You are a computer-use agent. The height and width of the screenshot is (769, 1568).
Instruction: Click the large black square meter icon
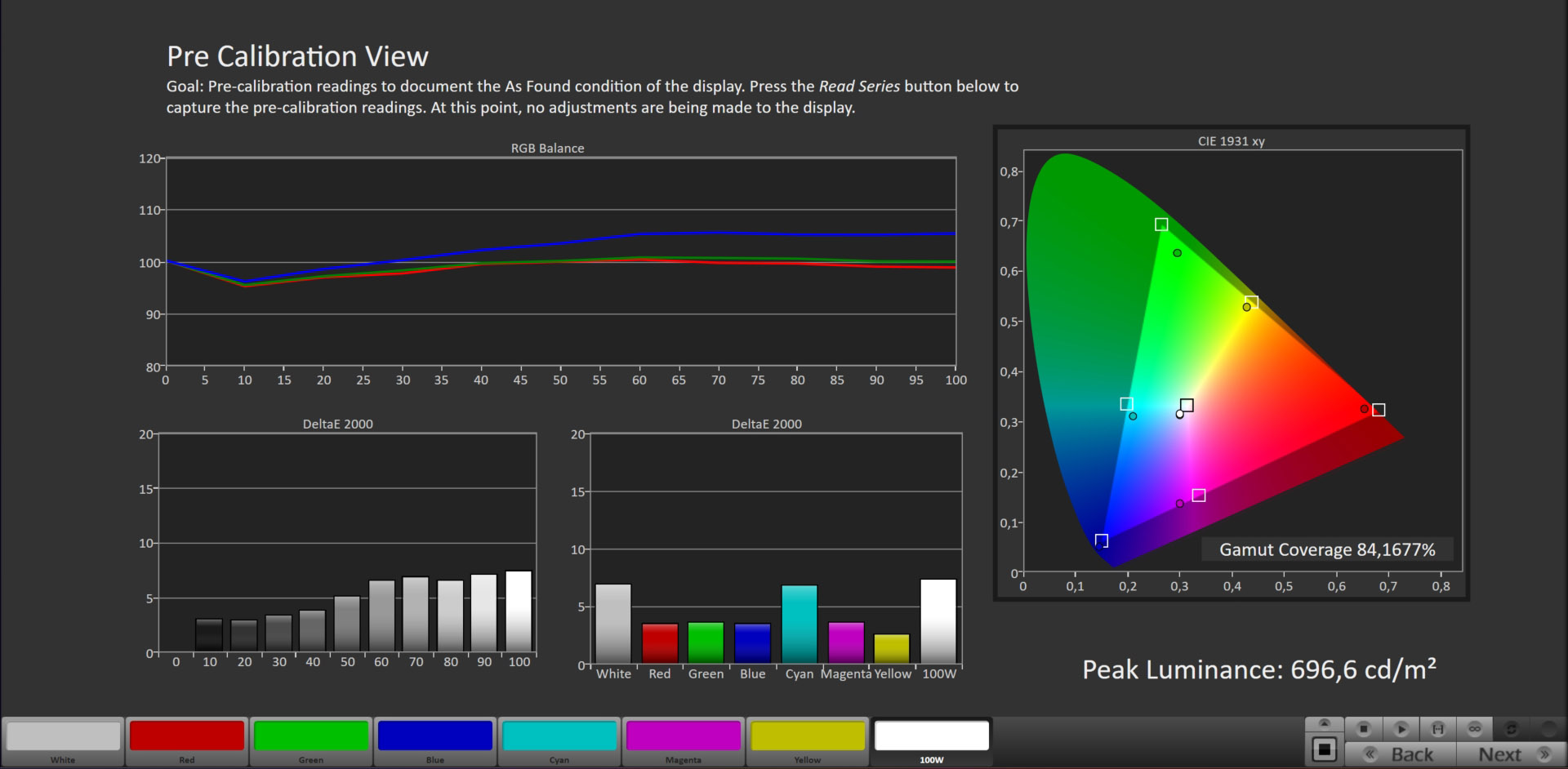pyautogui.click(x=1325, y=749)
